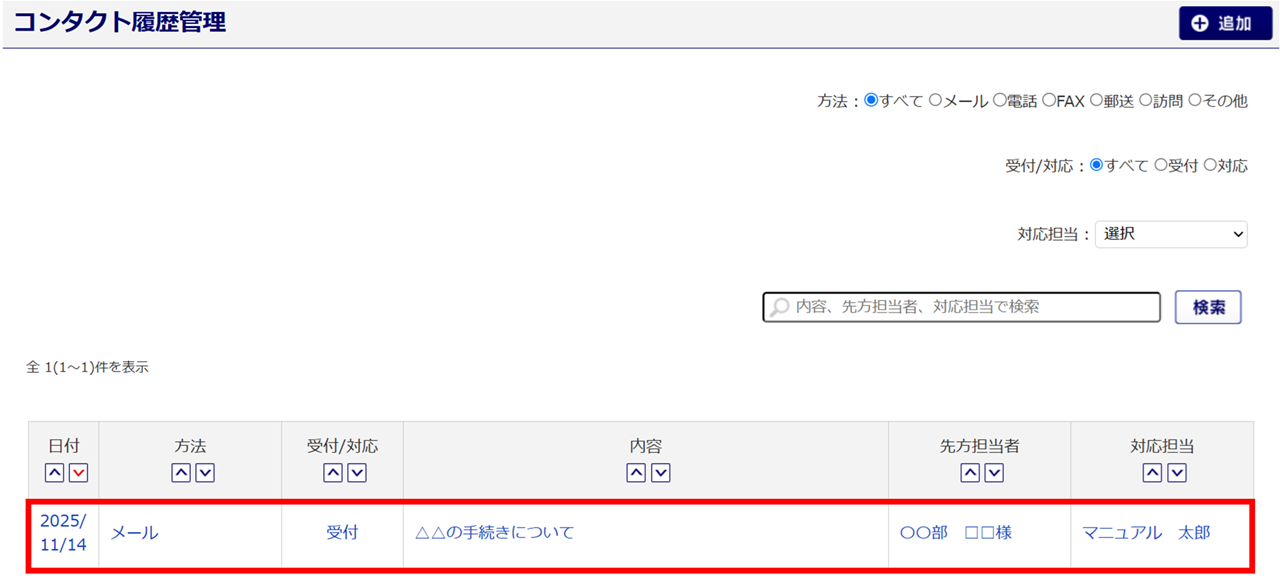Image resolution: width=1280 pixels, height=580 pixels.
Task: Sort 受付/対応 column descending arrow
Action: tap(357, 473)
